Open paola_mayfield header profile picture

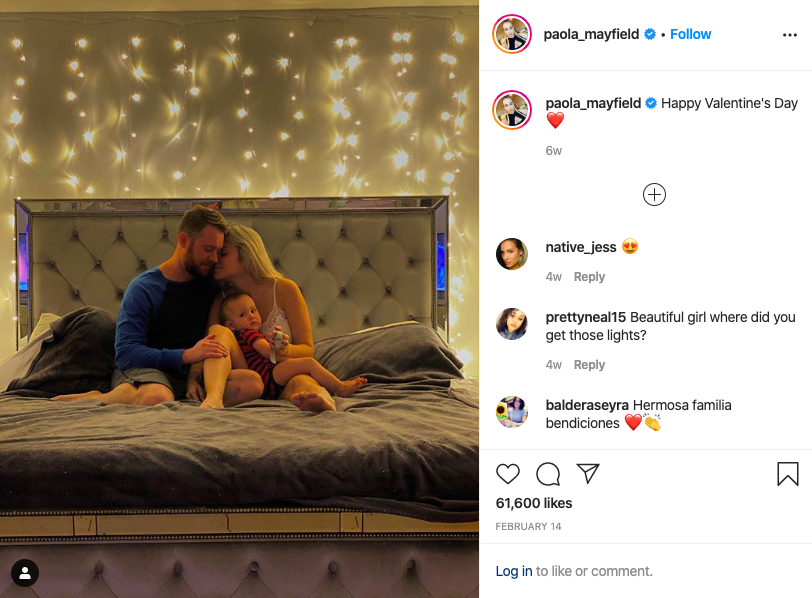coord(512,34)
